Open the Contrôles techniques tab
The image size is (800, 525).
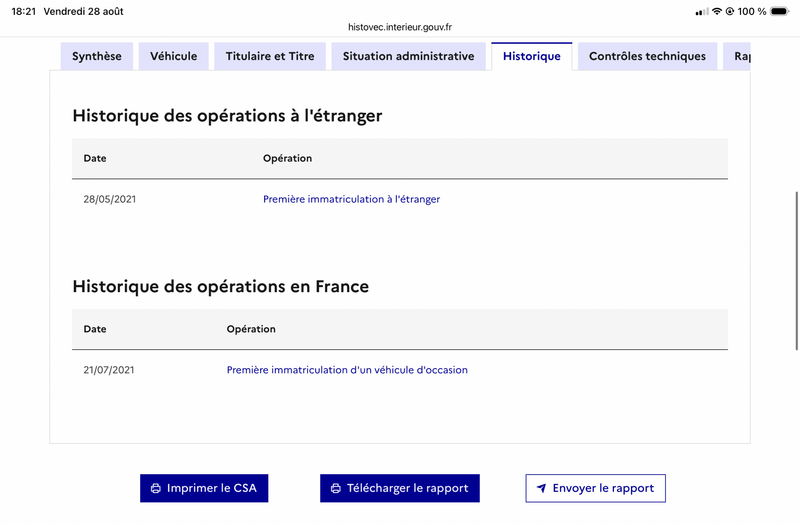click(x=647, y=56)
